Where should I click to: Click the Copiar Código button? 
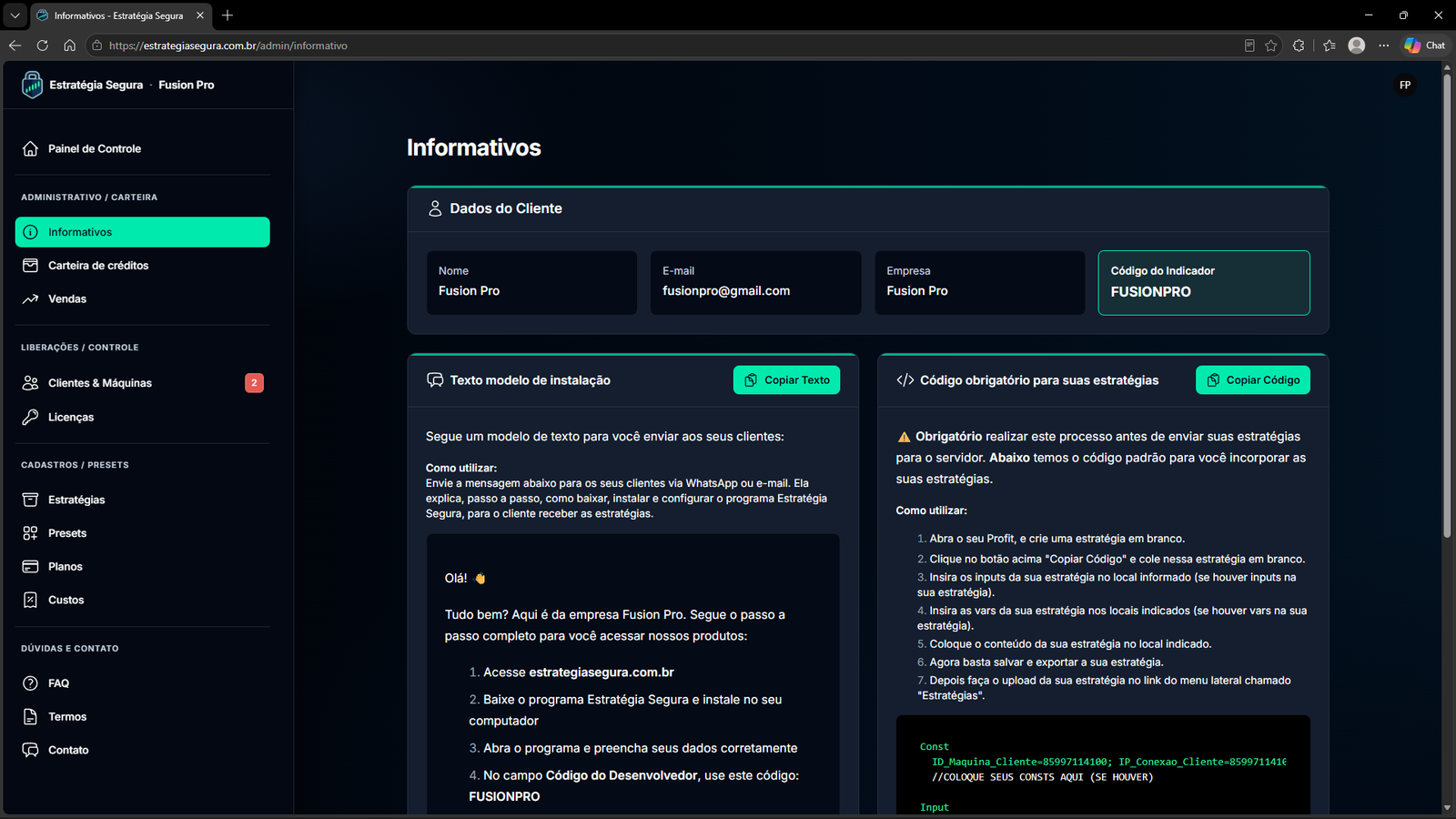1252,380
